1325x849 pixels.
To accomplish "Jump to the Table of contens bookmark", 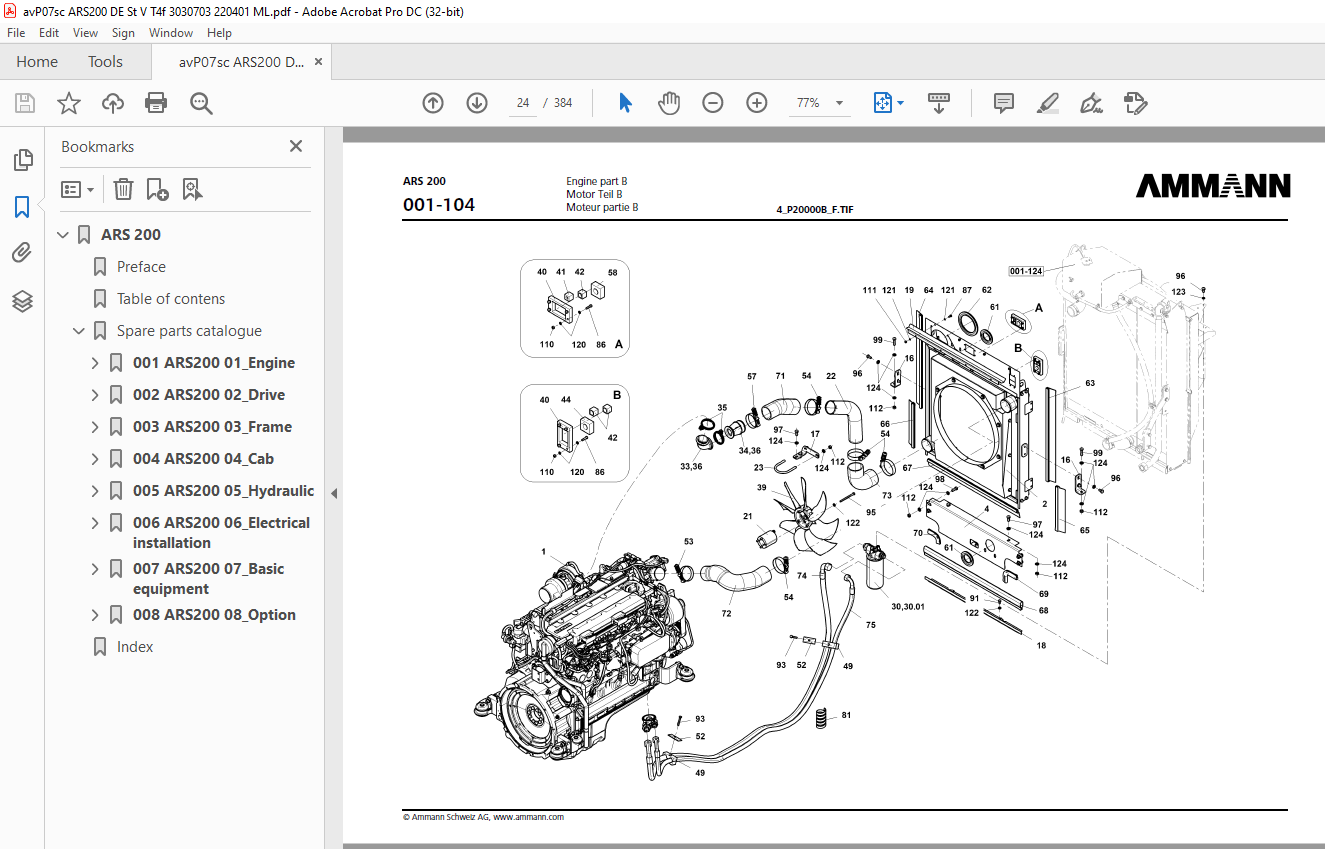I will pyautogui.click(x=171, y=299).
